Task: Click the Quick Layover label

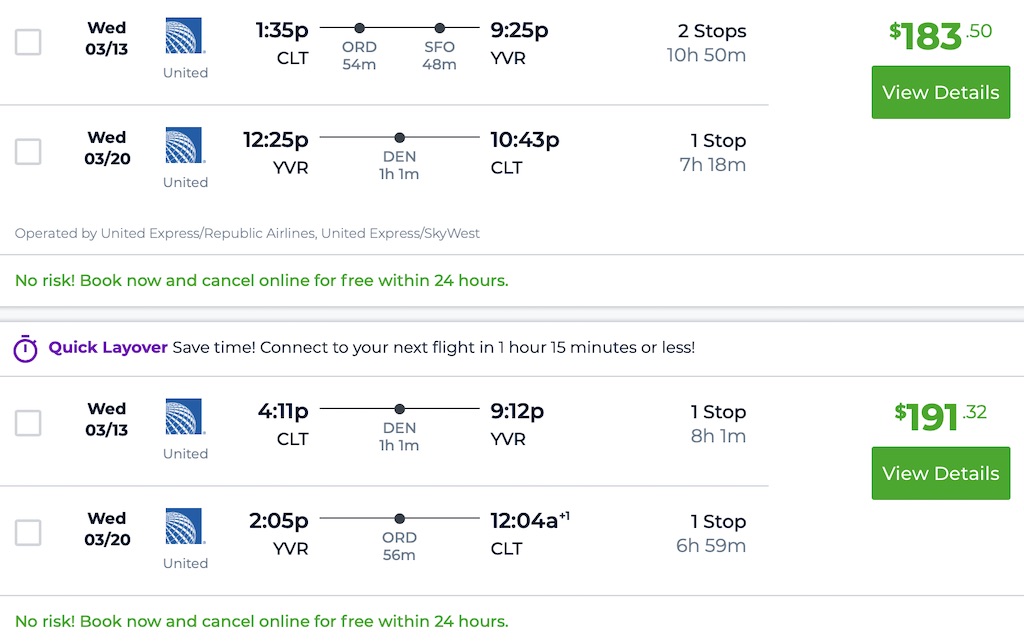Action: coord(108,348)
